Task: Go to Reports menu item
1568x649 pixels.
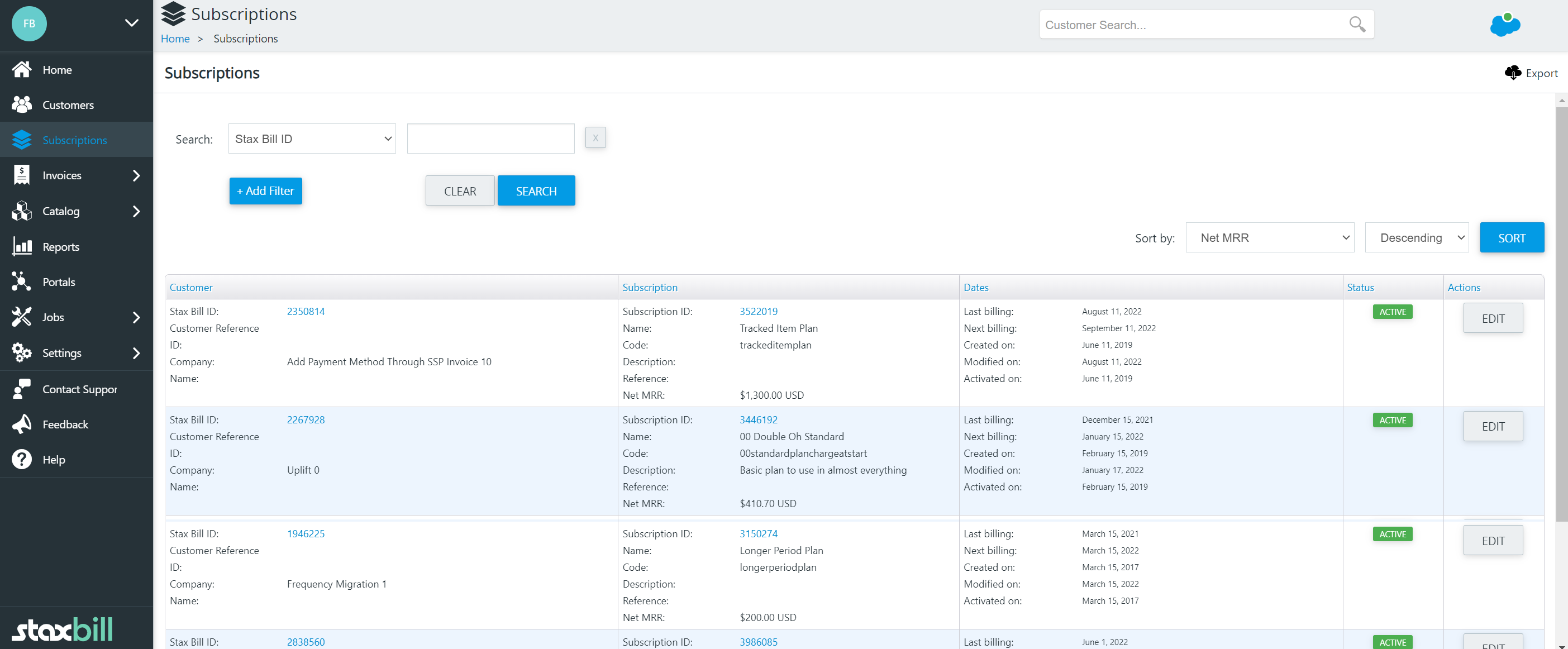Action: [x=77, y=246]
